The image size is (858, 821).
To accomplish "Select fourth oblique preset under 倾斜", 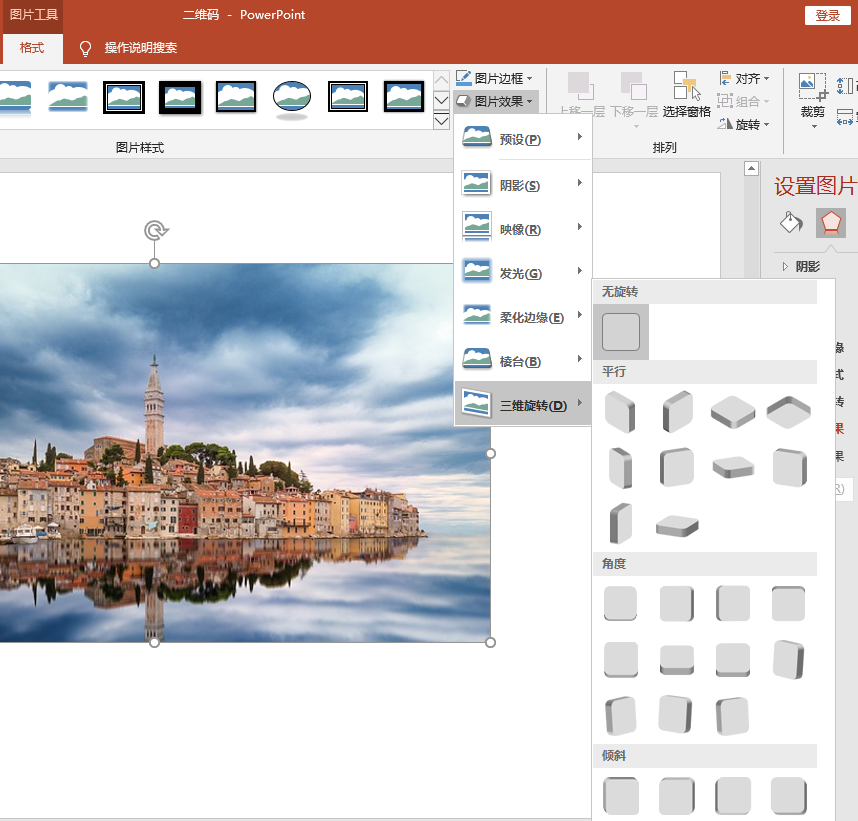I will coord(789,796).
